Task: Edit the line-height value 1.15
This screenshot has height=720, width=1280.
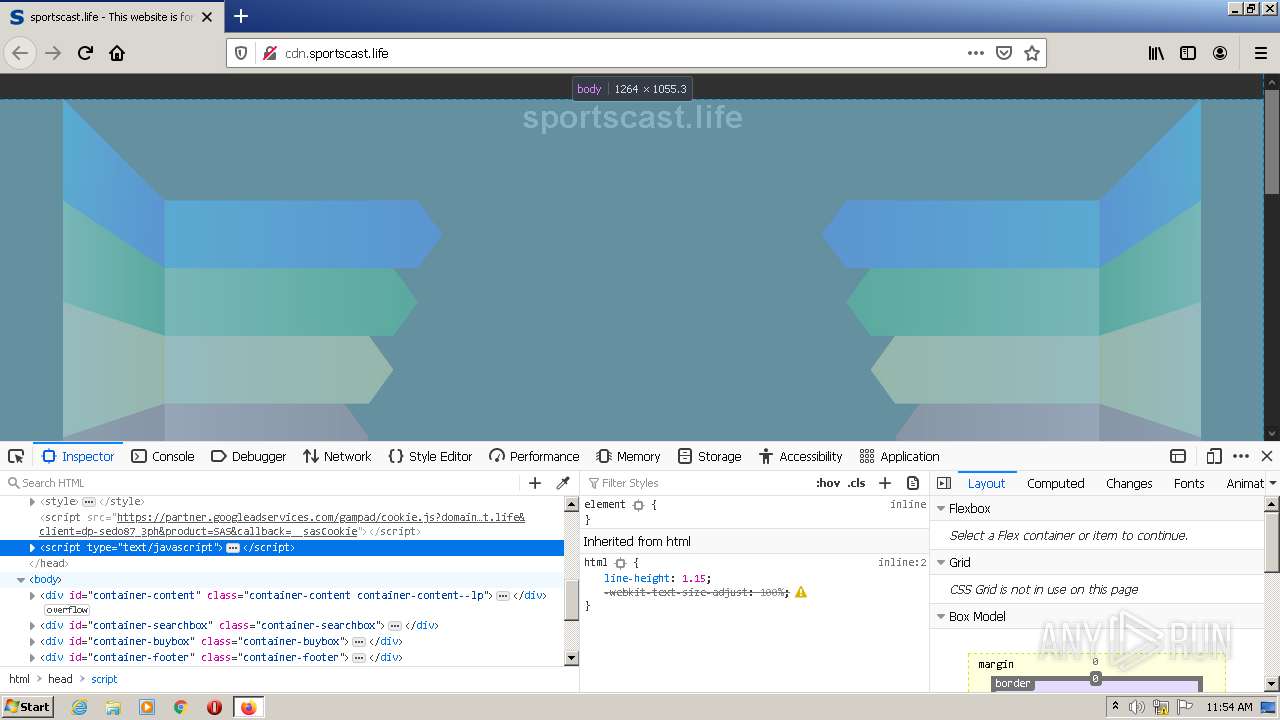Action: coord(695,578)
